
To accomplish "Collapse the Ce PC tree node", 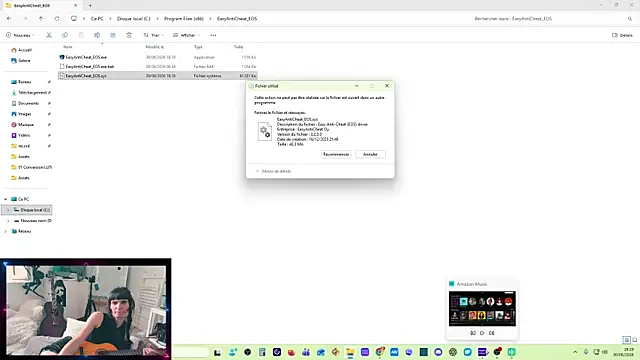I will point(6,199).
